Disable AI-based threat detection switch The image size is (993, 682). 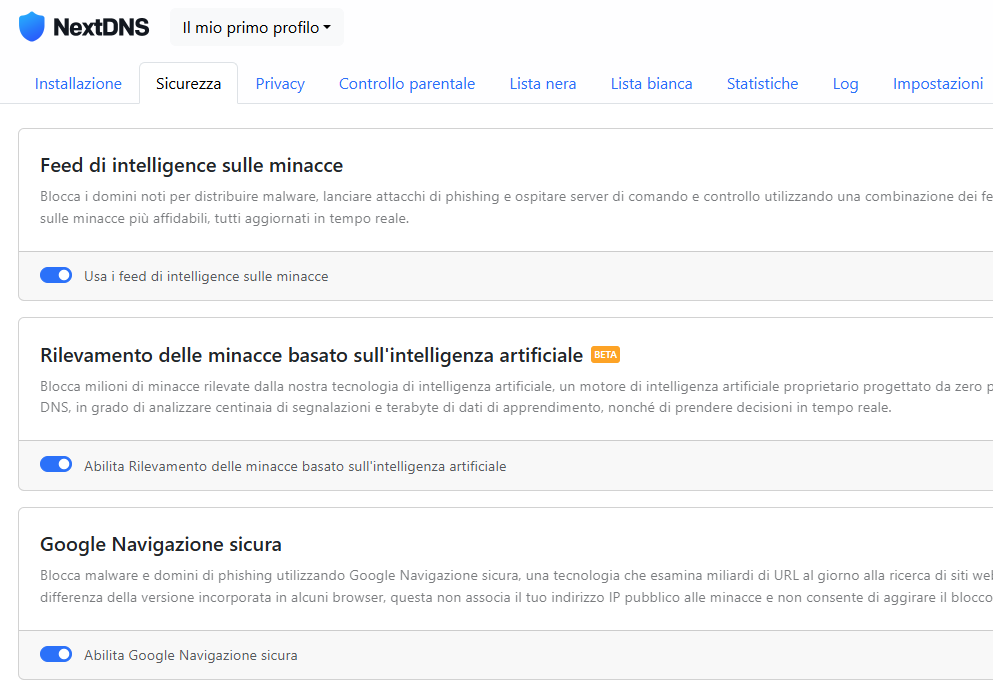tap(56, 464)
